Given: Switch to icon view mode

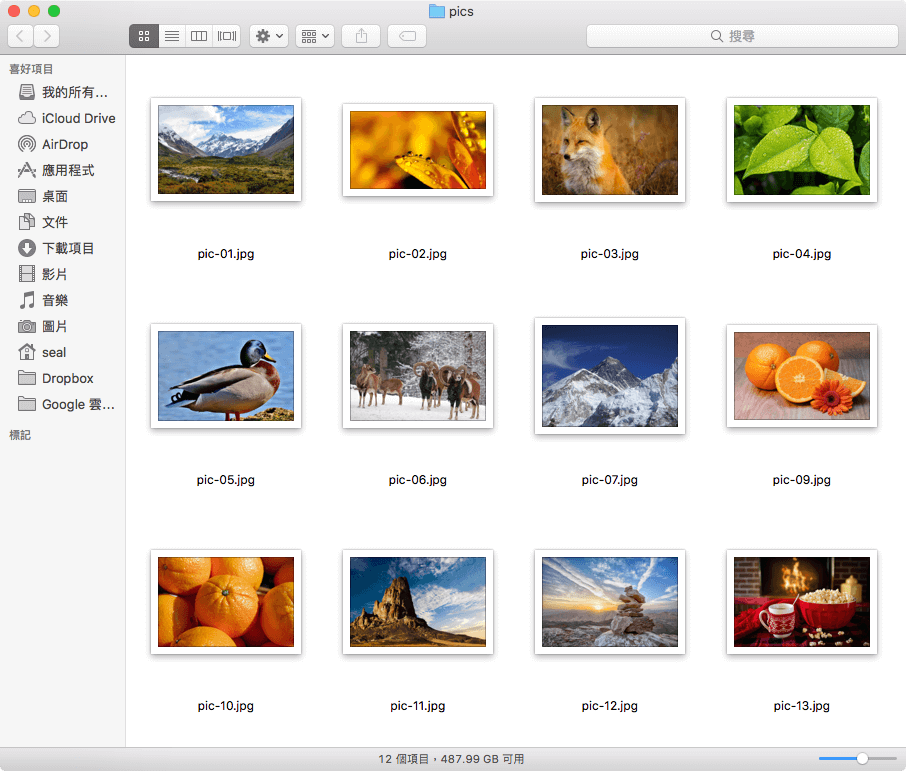Looking at the screenshot, I should (143, 36).
